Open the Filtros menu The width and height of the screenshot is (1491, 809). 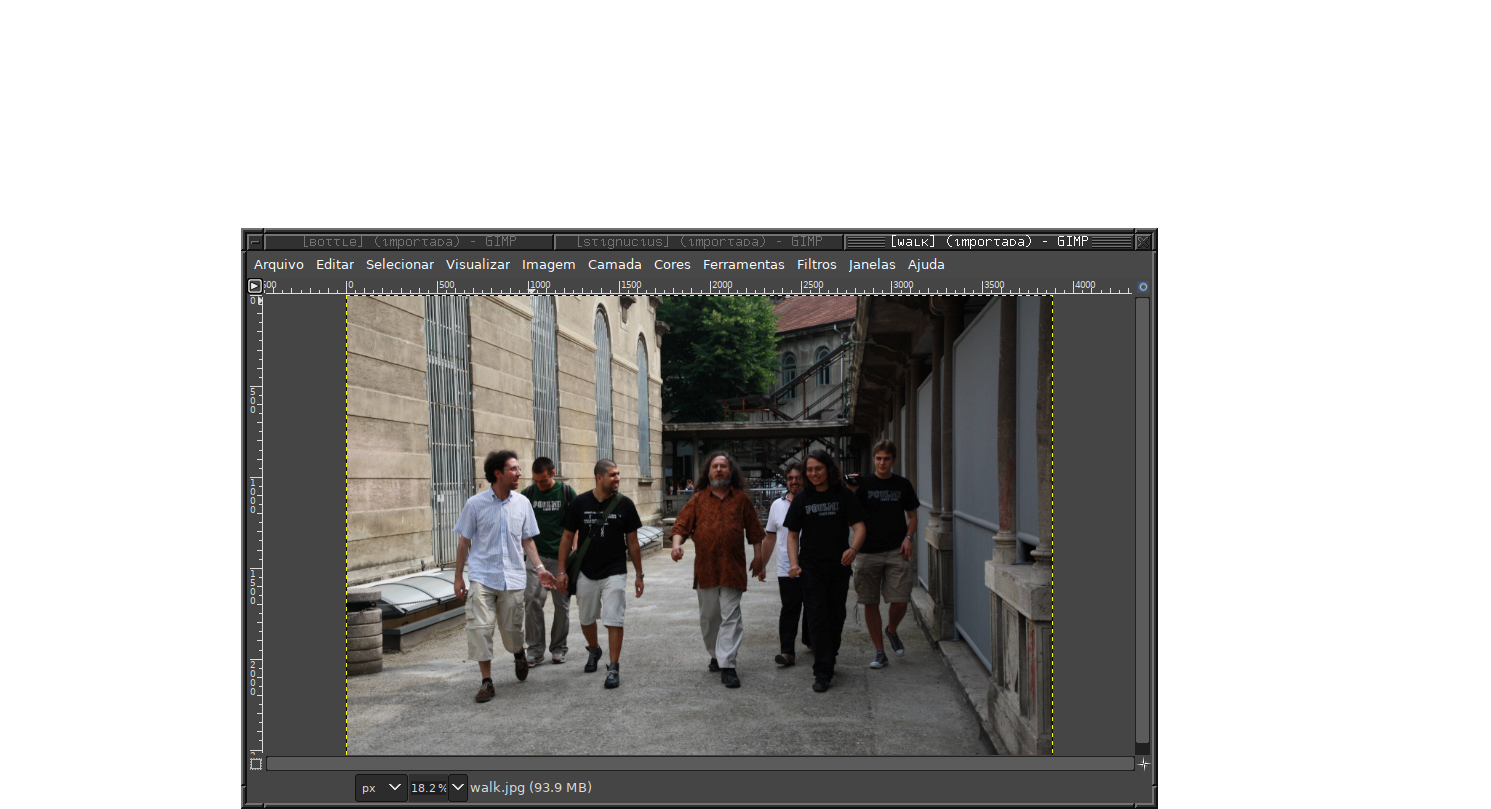pyautogui.click(x=816, y=265)
